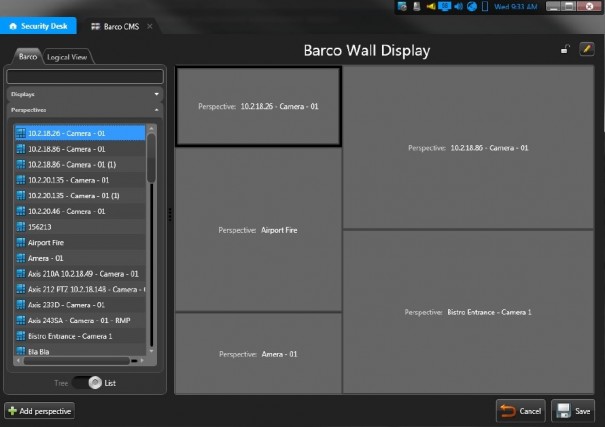Click perspective icon beside Airport Fire

[21, 242]
